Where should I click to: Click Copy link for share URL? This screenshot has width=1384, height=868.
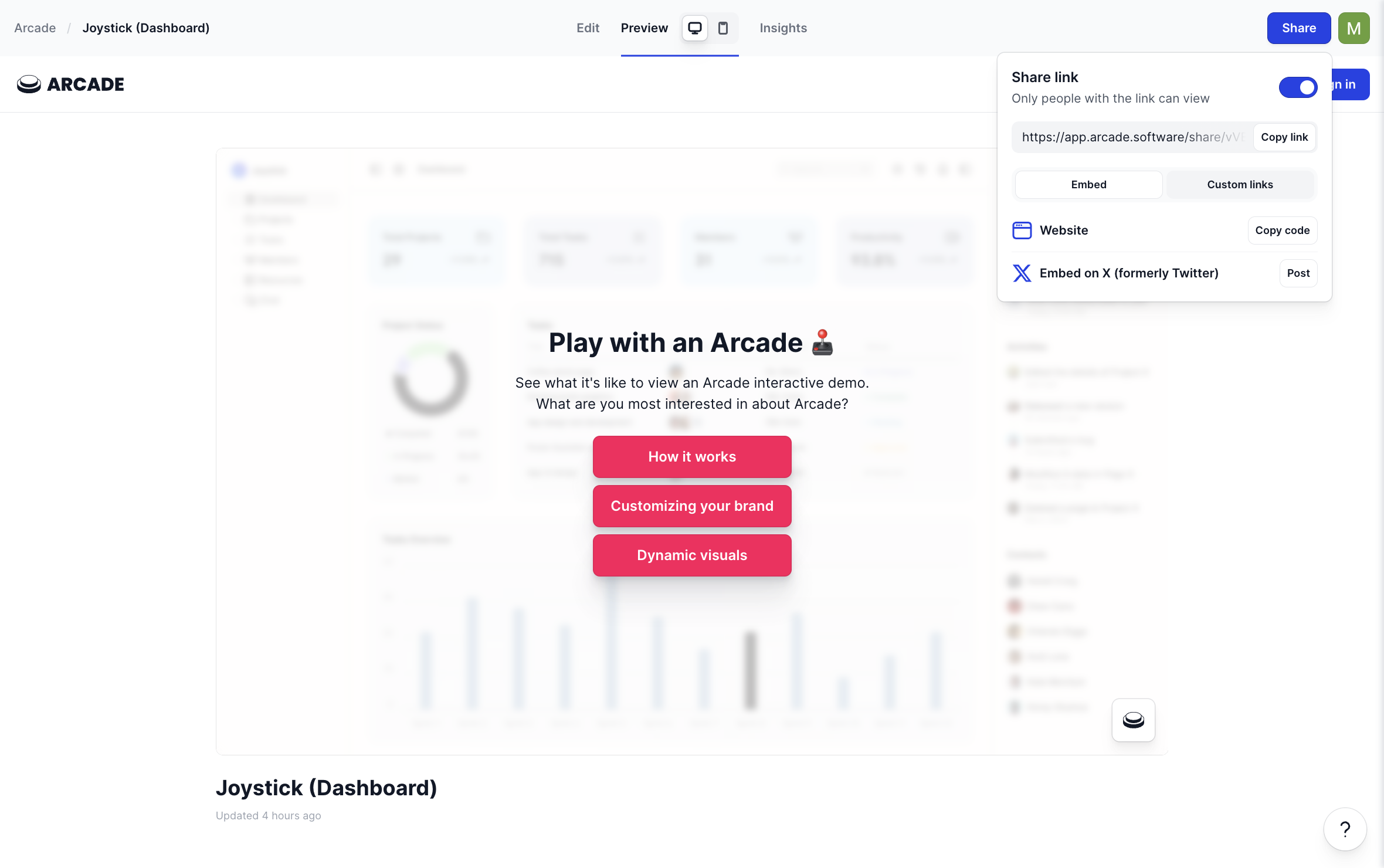1284,137
